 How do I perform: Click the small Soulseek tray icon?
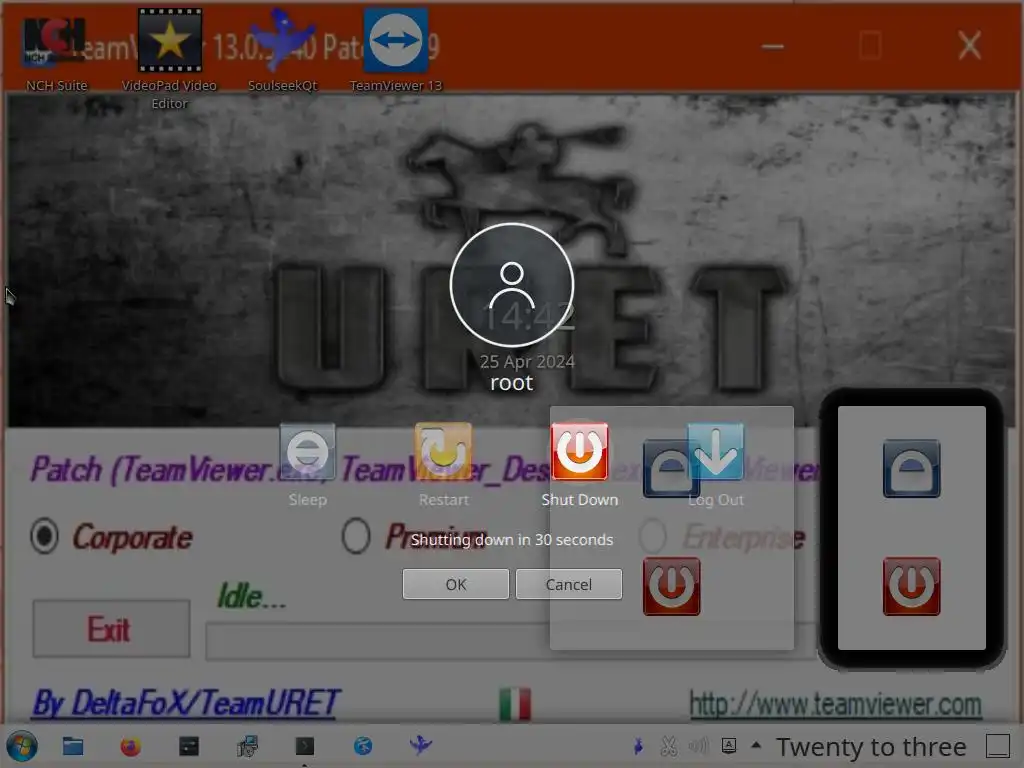[639, 745]
